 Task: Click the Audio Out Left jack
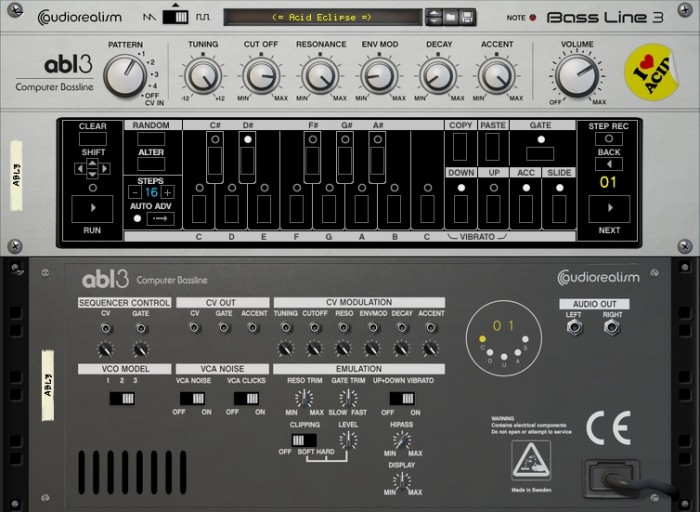(x=574, y=328)
